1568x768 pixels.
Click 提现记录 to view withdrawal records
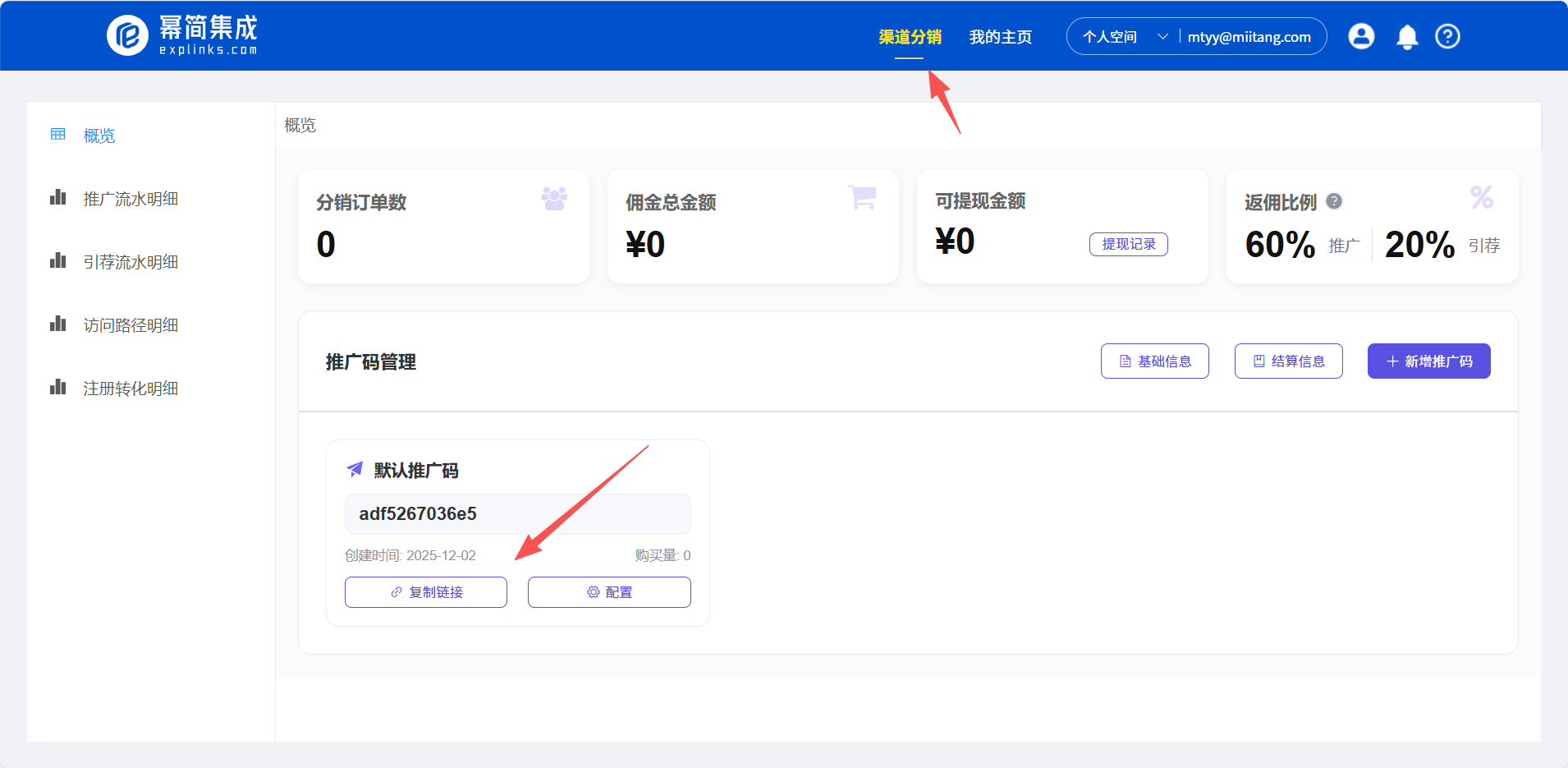[x=1128, y=244]
